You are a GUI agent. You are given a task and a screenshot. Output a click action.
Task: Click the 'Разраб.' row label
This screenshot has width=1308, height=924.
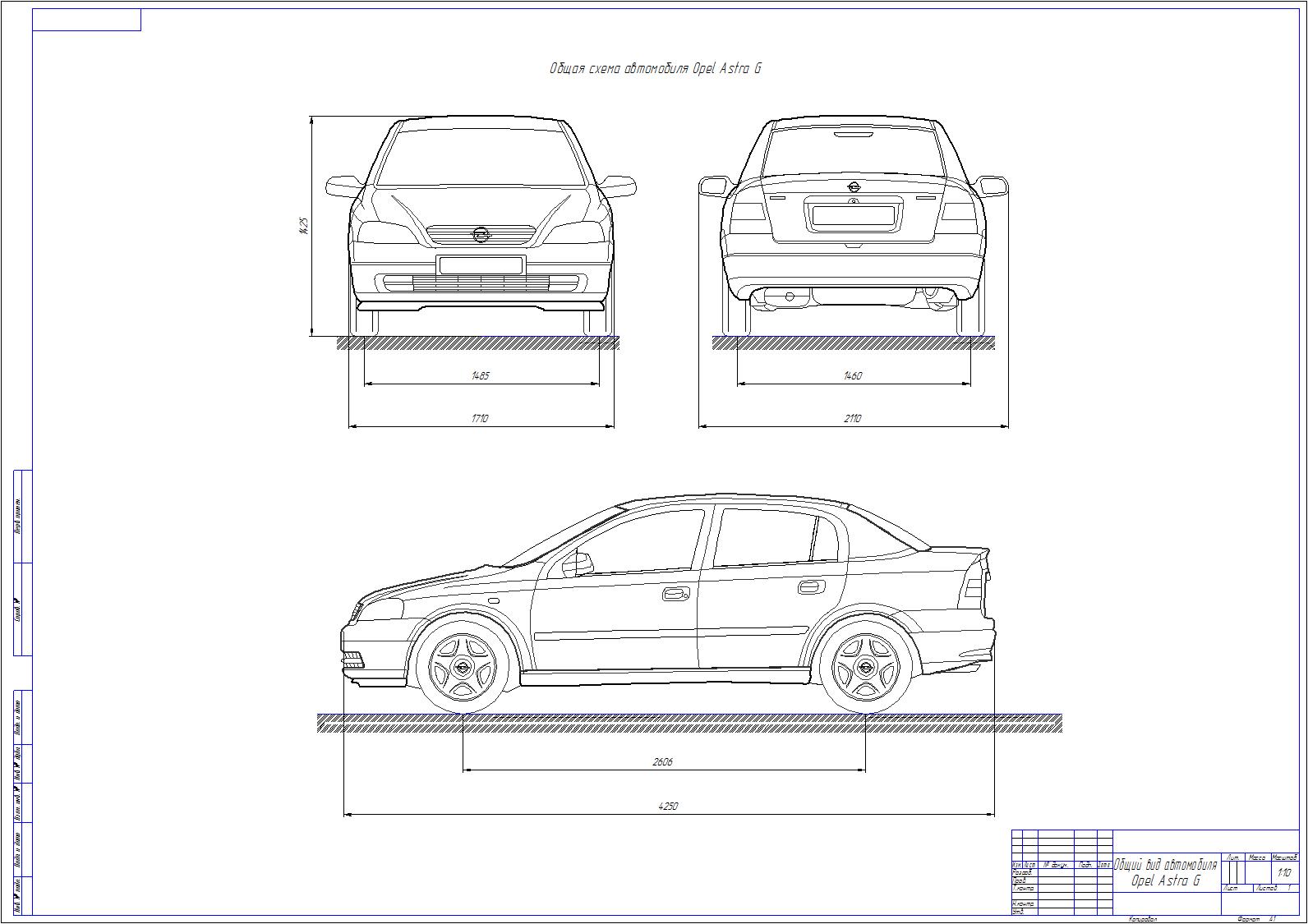pyautogui.click(x=1023, y=872)
